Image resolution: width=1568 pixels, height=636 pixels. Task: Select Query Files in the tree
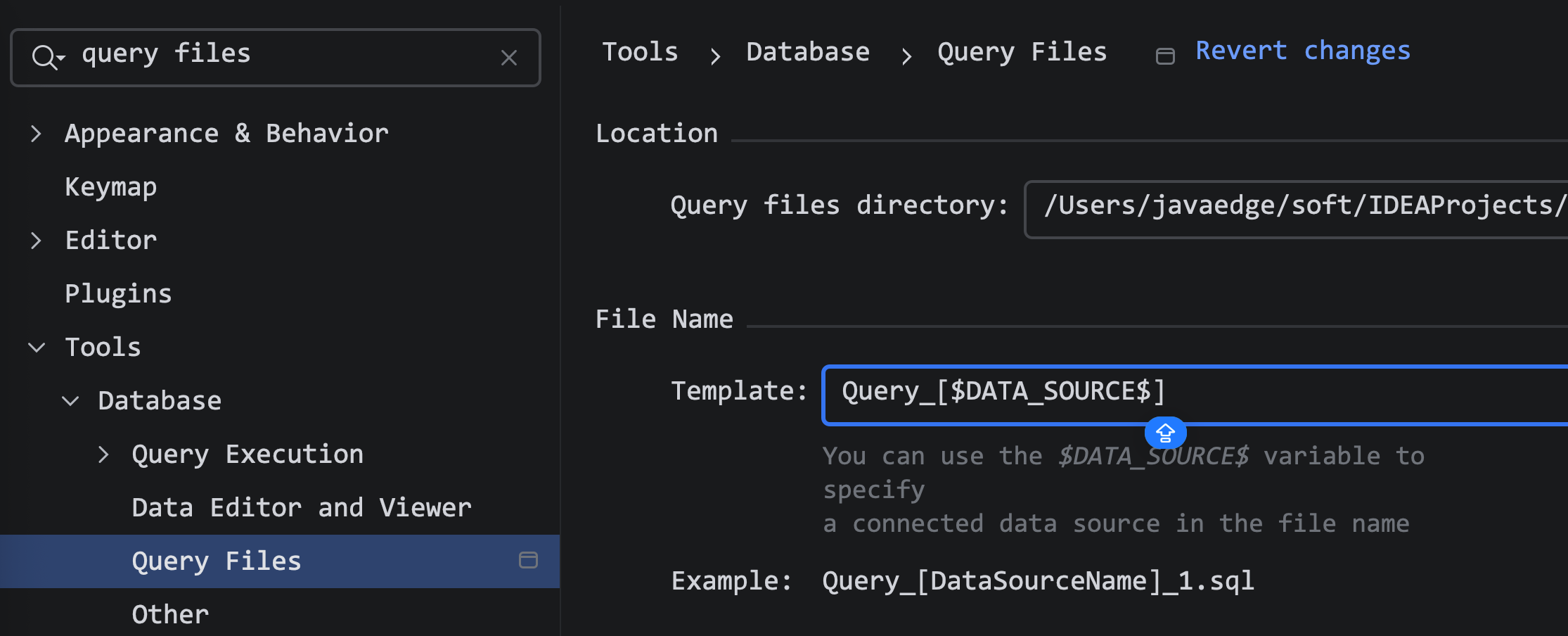[217, 561]
